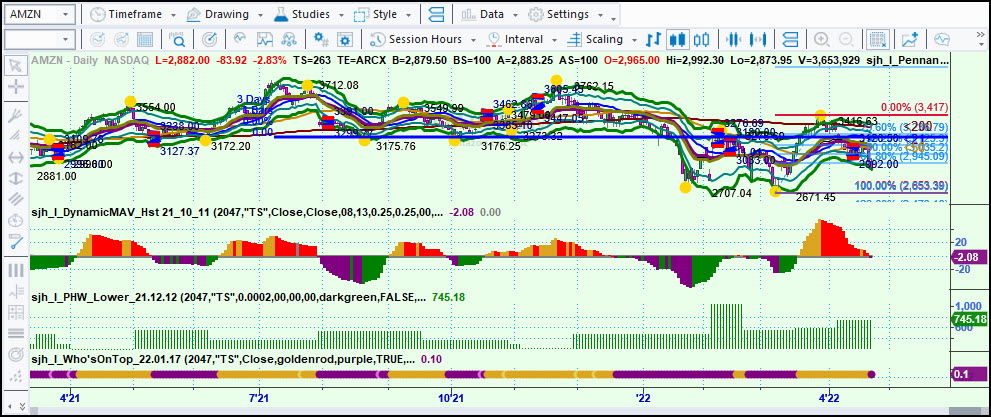The image size is (991, 417).
Task: Decrease bar spacing
Action: [x=733, y=39]
